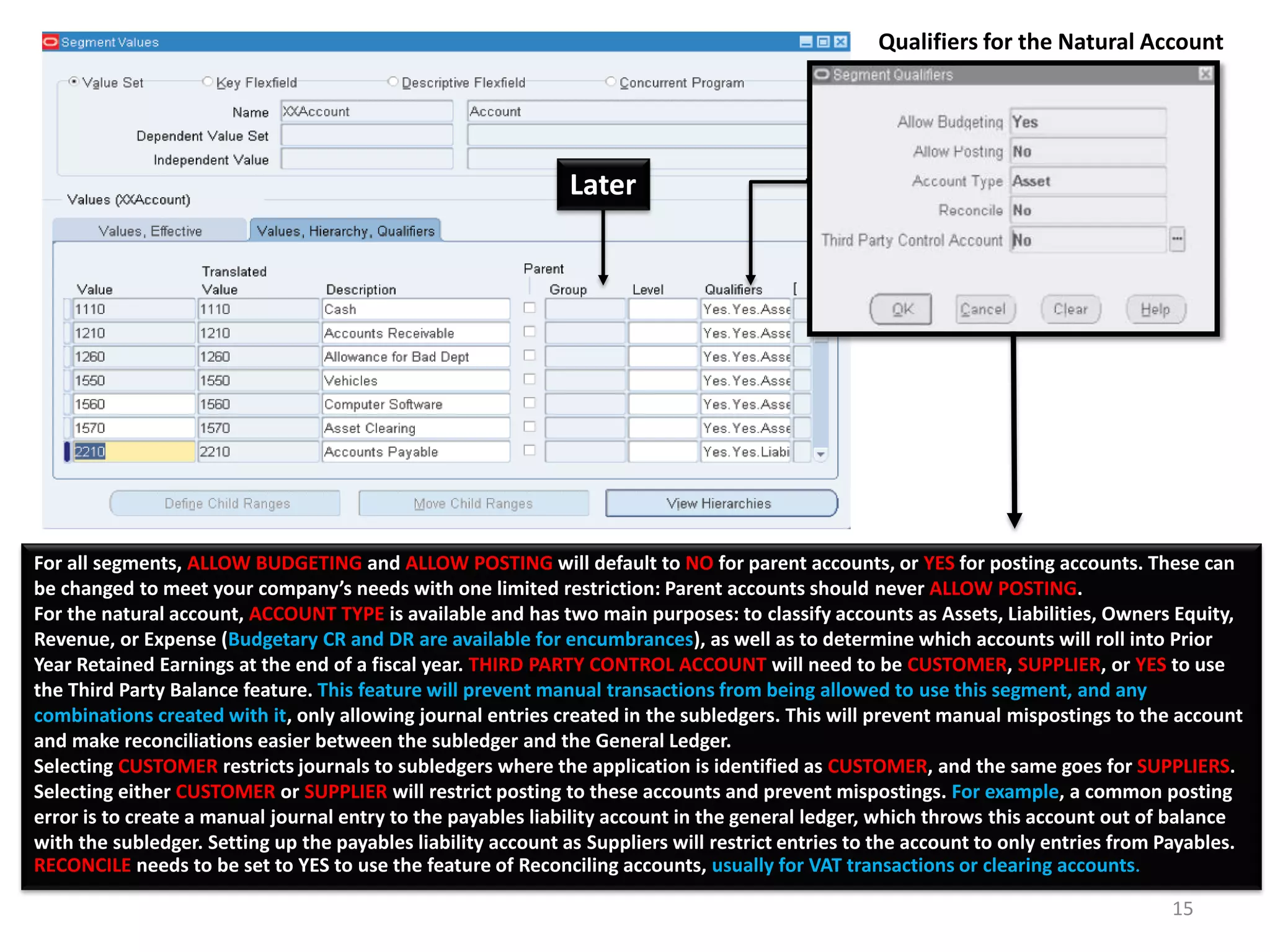This screenshot has height=952, width=1270.
Task: Click Clear in Segment Qualifiers dialog
Action: coord(1070,309)
